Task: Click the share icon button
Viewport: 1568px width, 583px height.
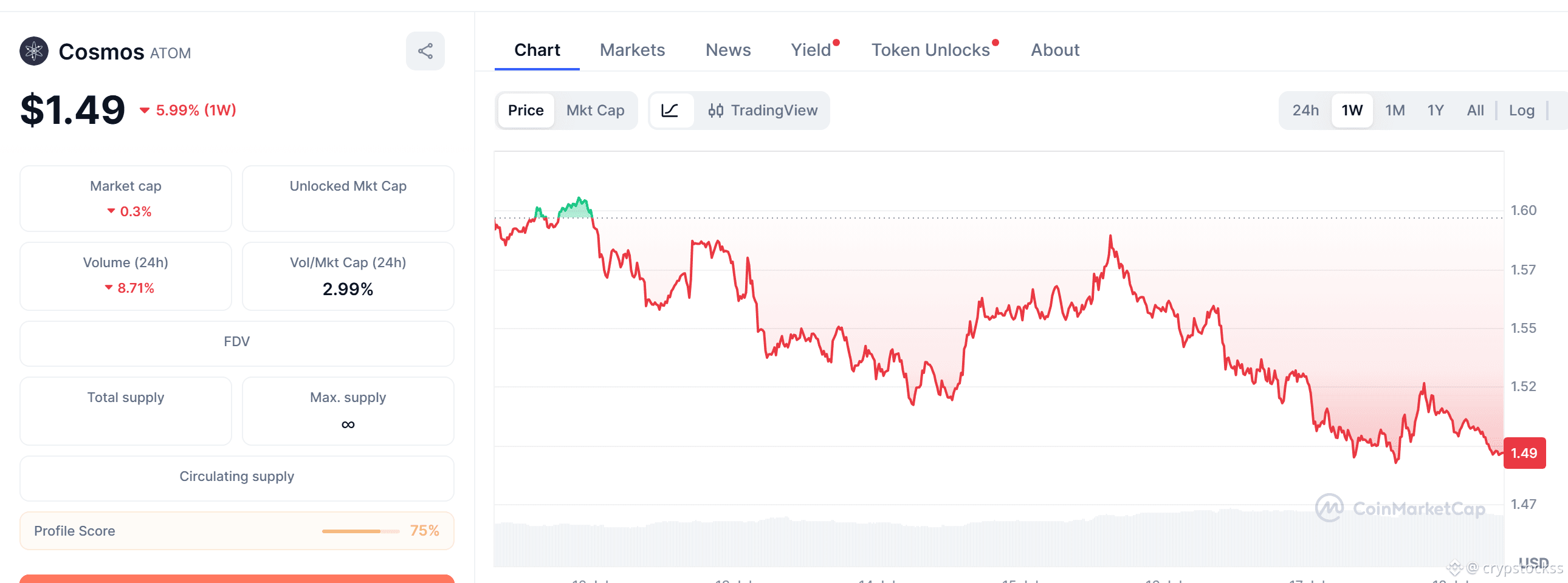Action: pyautogui.click(x=425, y=51)
